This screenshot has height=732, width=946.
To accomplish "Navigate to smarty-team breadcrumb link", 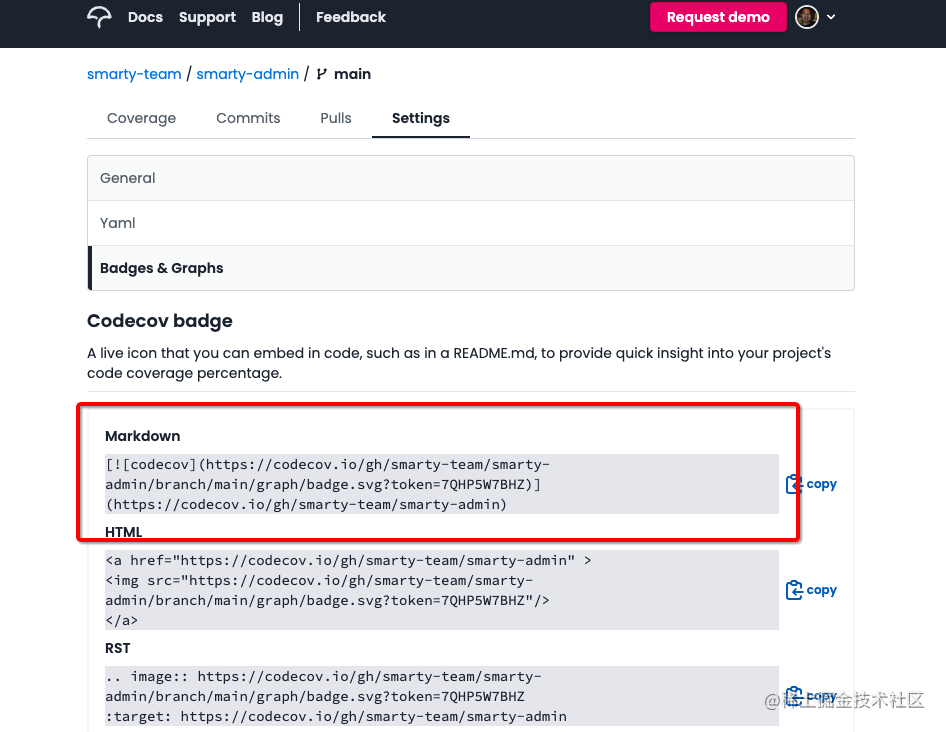I will click(x=134, y=74).
